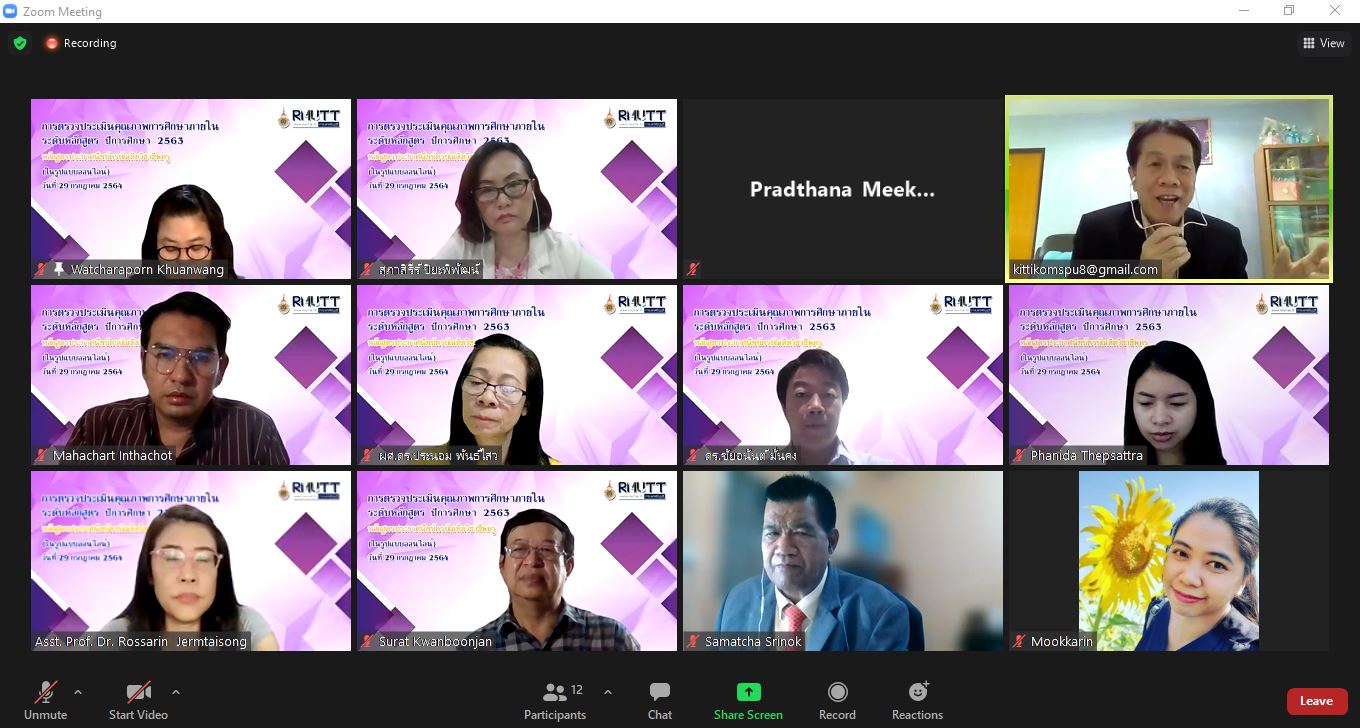The image size is (1360, 728).
Task: Select Samatcha Srinok video tile
Action: (x=842, y=561)
